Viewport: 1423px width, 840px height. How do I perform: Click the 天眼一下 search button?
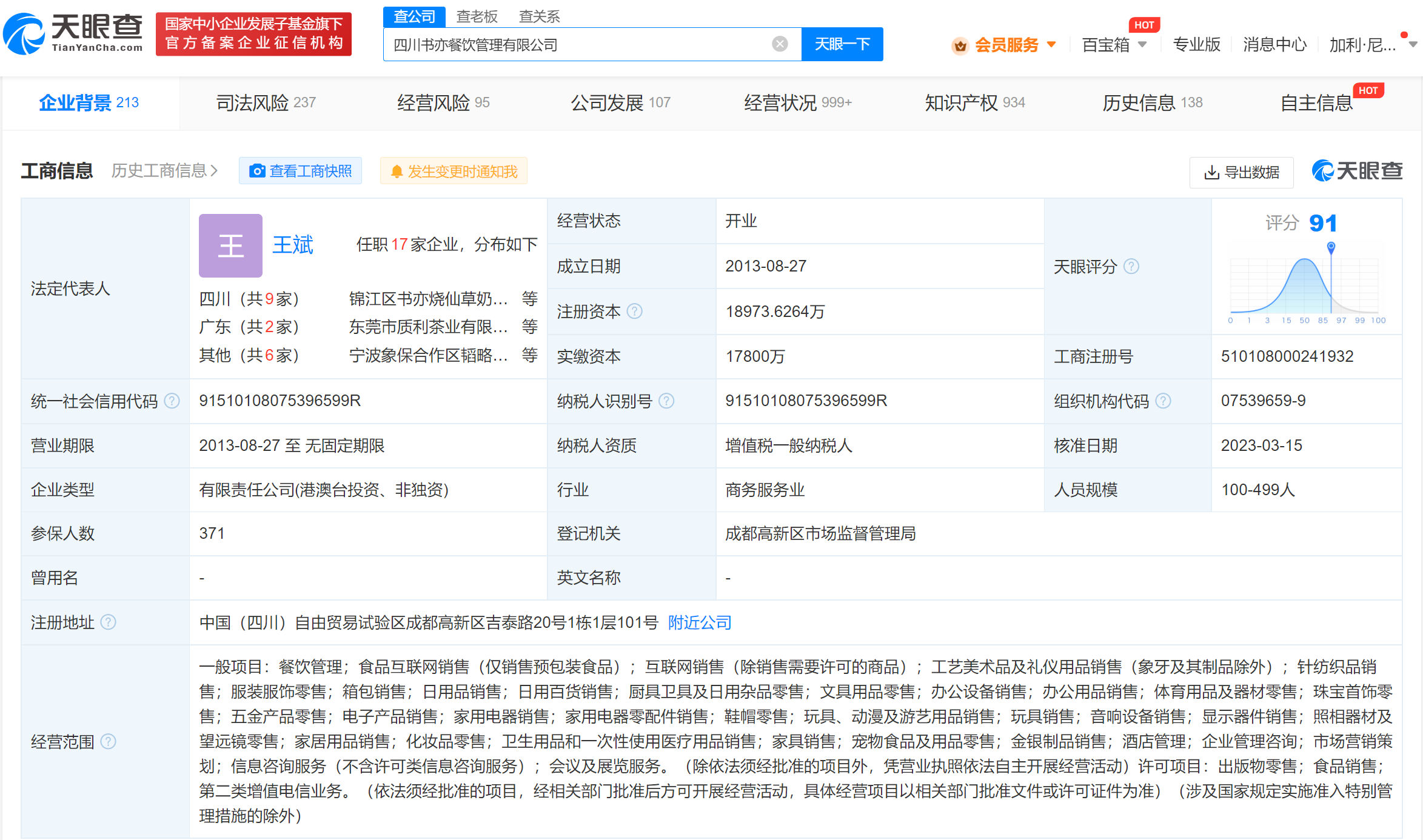tap(842, 44)
